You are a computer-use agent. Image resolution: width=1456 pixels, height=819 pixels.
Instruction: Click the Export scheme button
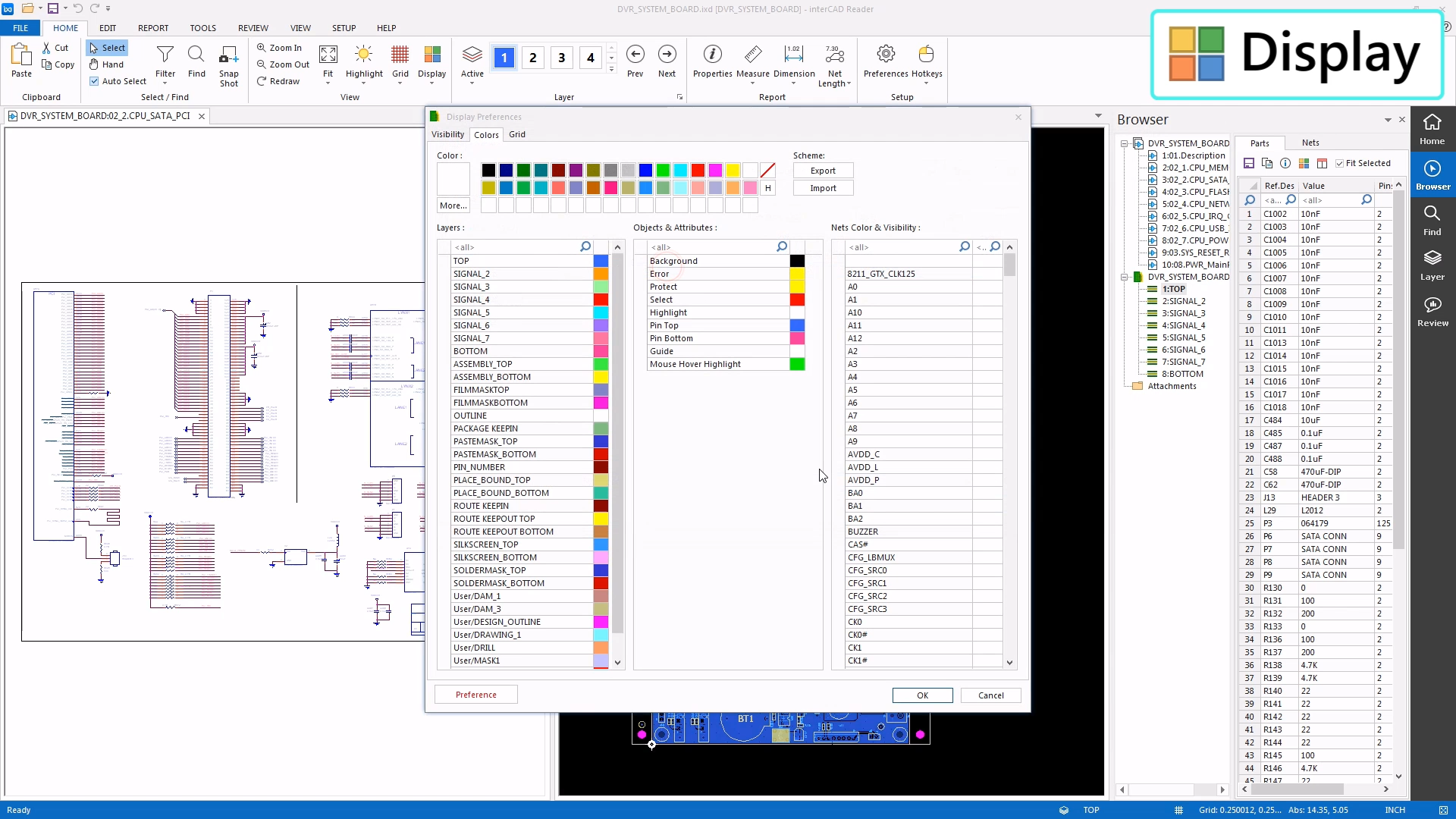point(823,171)
